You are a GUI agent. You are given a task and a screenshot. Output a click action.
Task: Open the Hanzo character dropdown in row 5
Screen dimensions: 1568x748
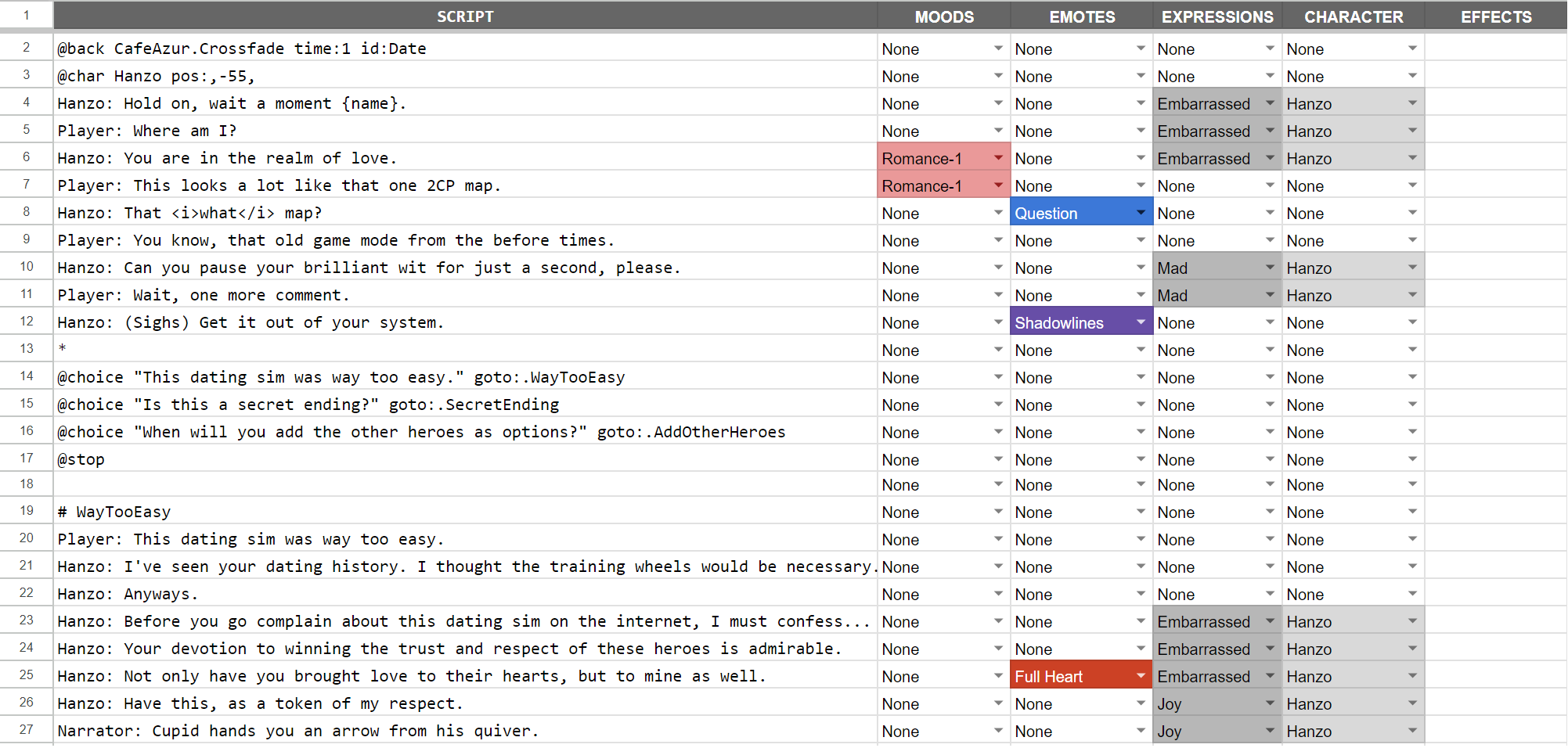click(x=1412, y=131)
